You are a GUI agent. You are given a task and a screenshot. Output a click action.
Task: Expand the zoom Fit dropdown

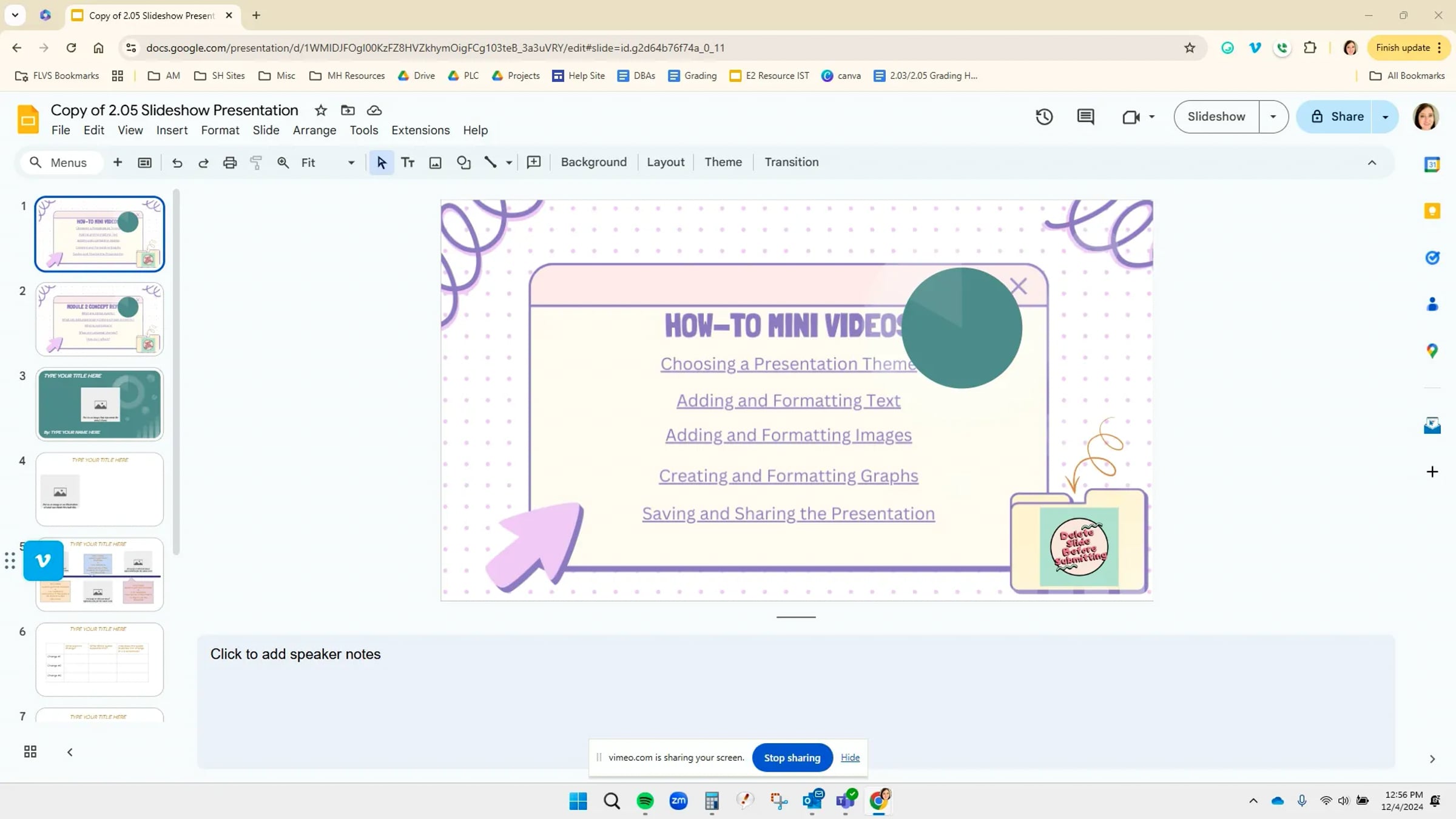[x=351, y=162]
